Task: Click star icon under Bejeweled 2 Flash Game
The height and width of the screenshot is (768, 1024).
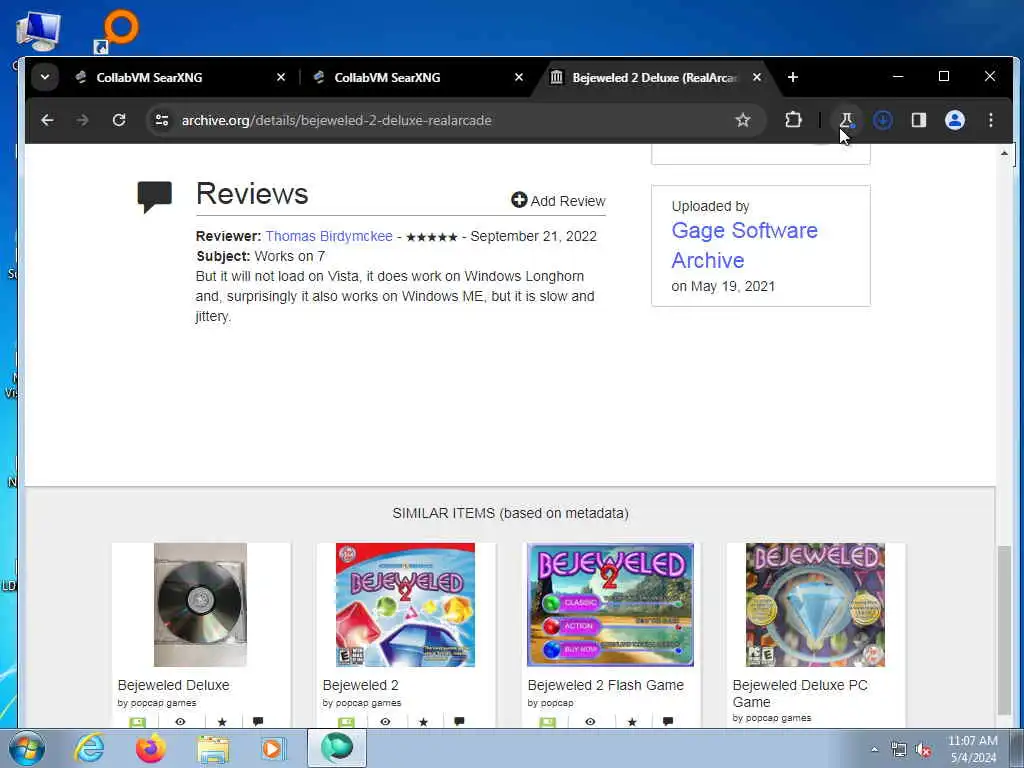Action: [632, 722]
